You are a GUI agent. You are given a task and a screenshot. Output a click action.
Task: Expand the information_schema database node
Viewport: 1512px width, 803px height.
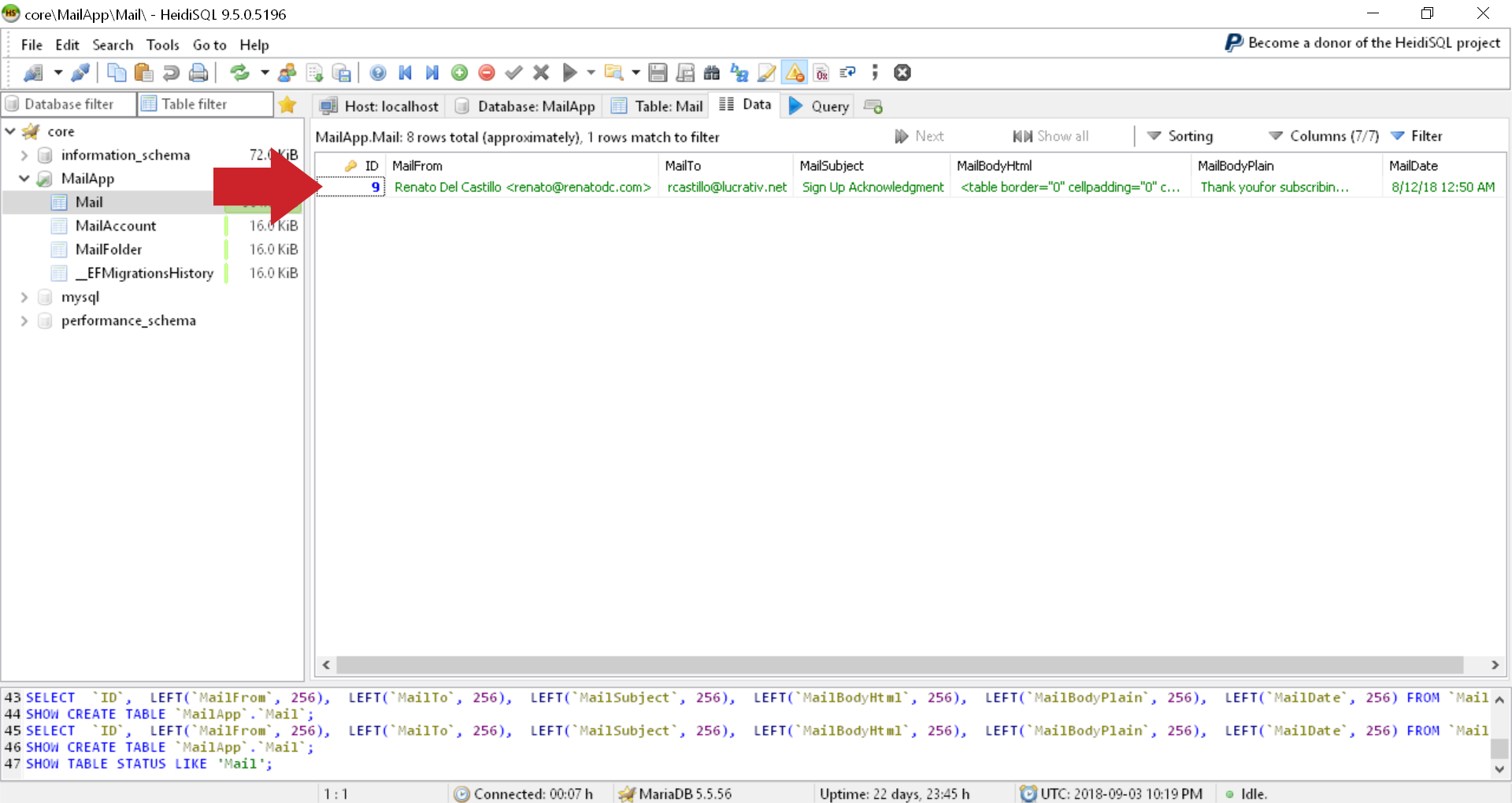point(24,155)
